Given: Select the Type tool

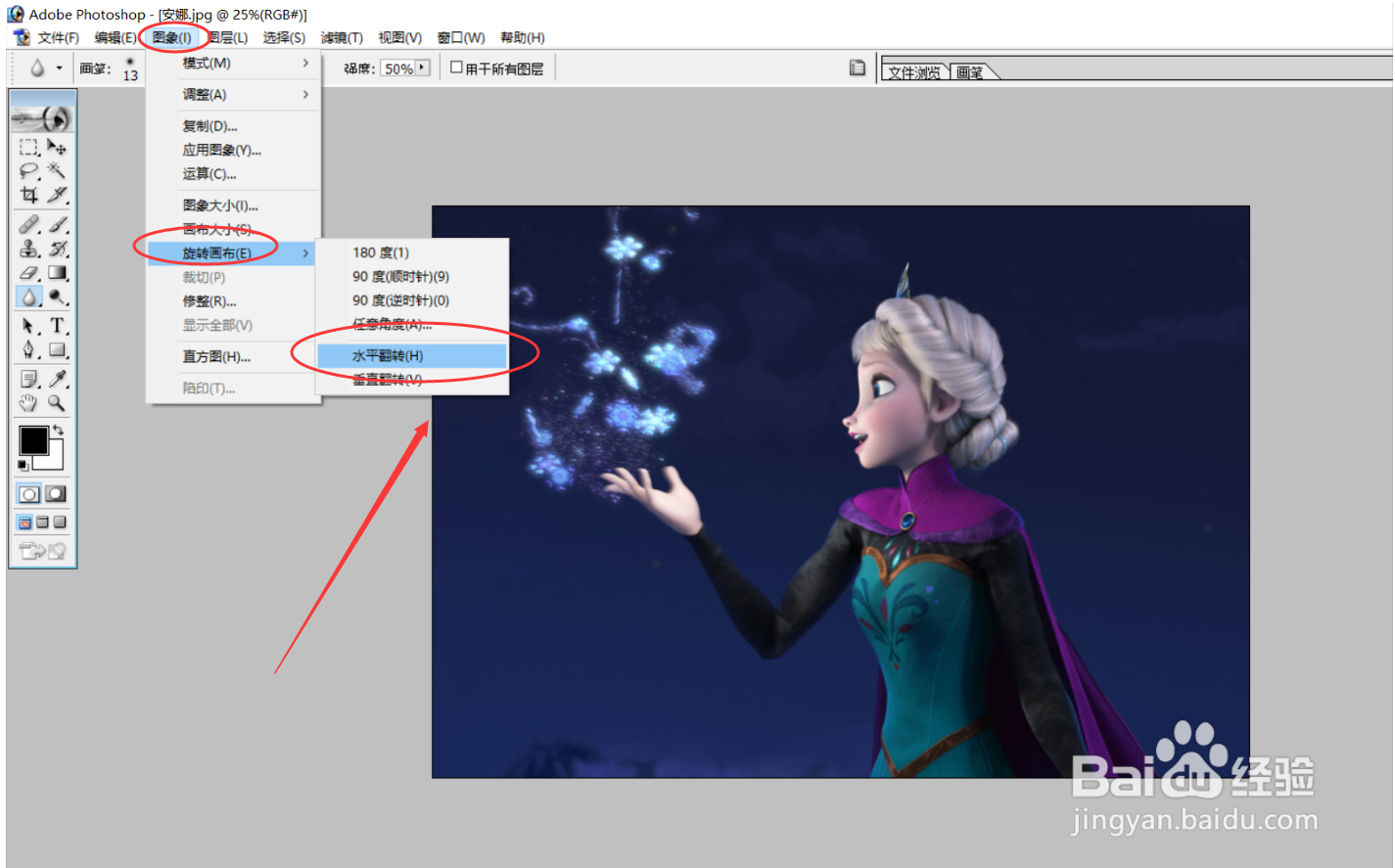Looking at the screenshot, I should [x=57, y=326].
